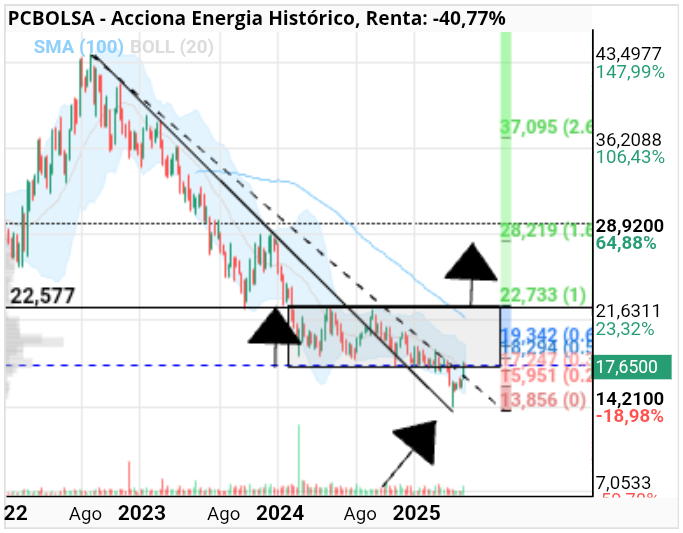
Task: Click the 7,0533 price axis label
Action: (x=623, y=483)
